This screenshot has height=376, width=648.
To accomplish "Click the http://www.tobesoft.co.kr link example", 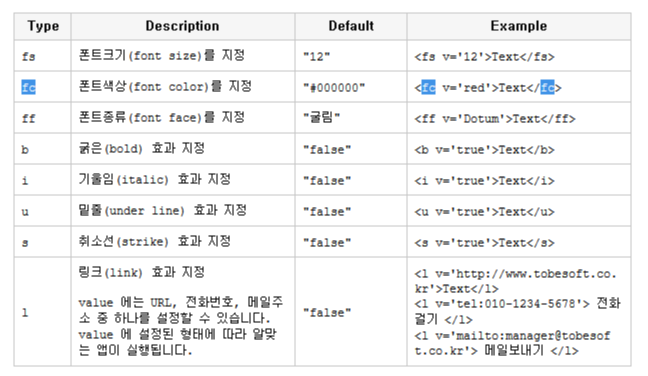I will pos(515,281).
